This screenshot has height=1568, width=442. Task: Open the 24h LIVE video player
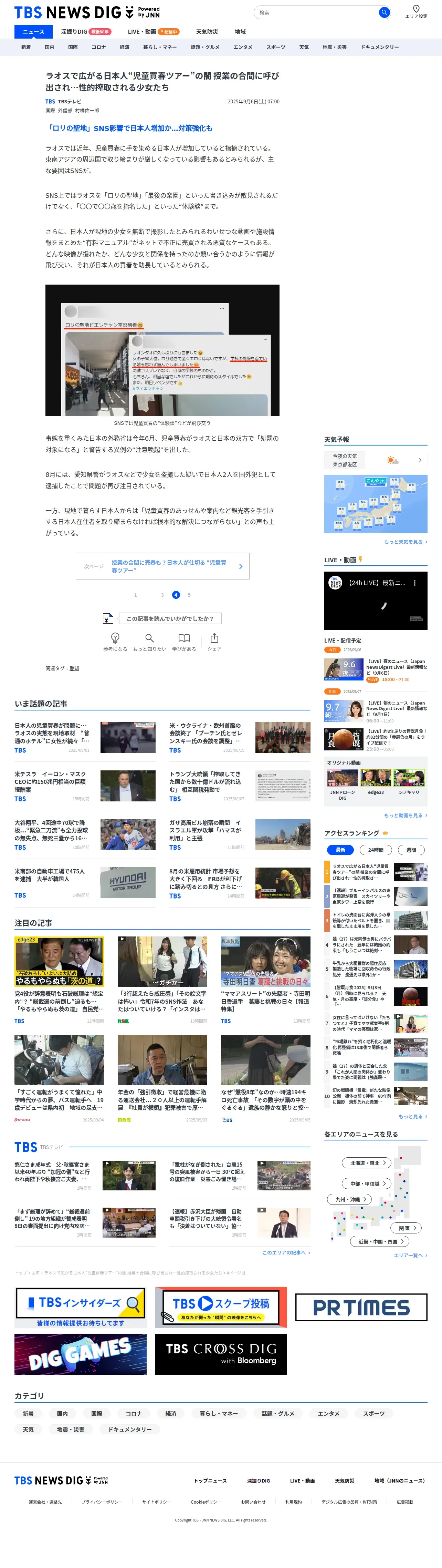pyautogui.click(x=376, y=601)
